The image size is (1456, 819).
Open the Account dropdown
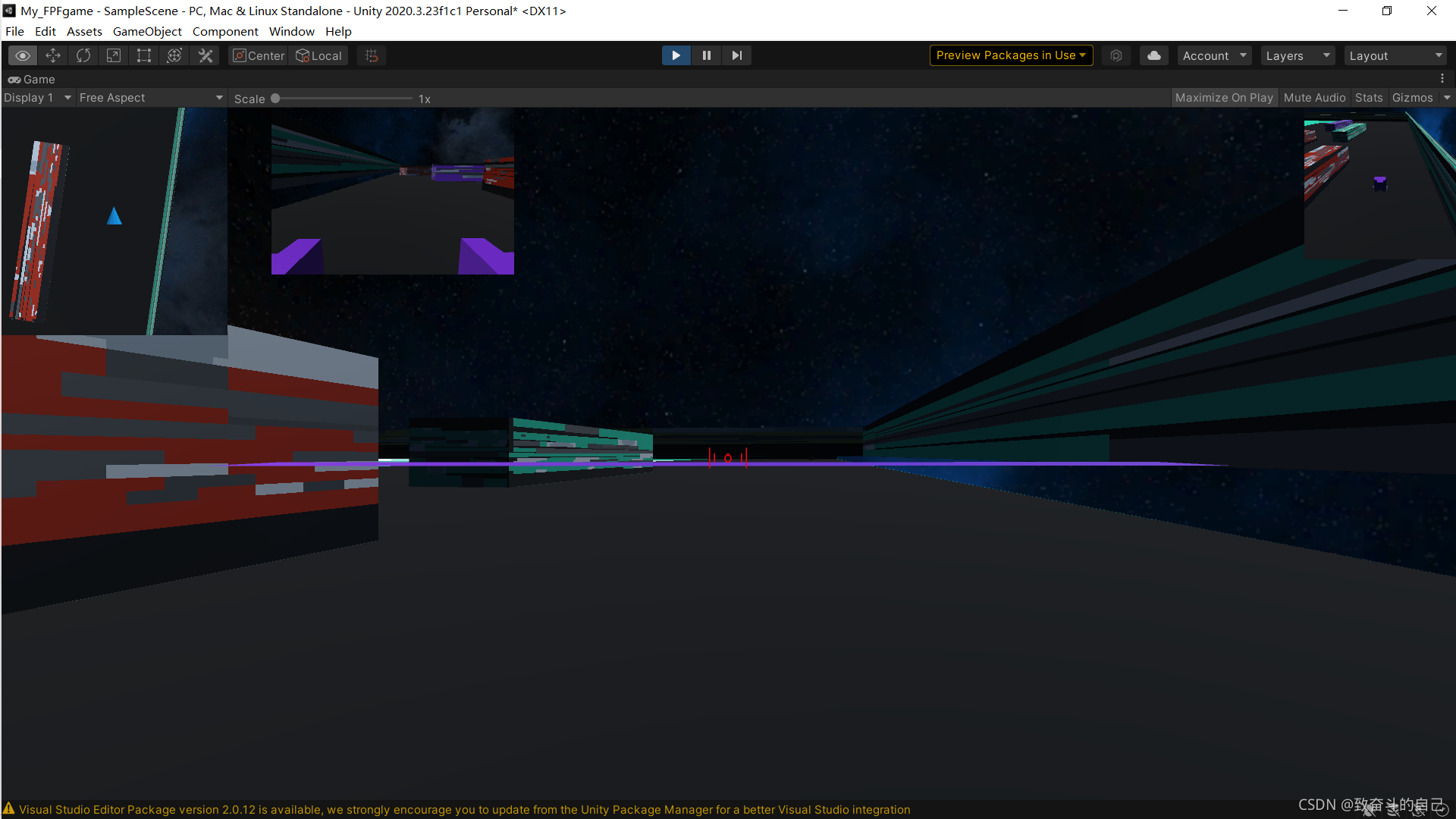point(1214,55)
